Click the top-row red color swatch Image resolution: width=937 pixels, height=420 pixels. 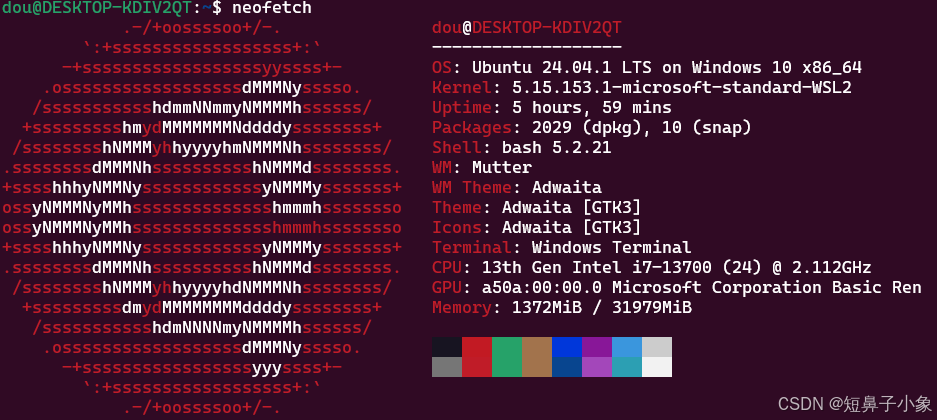pos(477,347)
